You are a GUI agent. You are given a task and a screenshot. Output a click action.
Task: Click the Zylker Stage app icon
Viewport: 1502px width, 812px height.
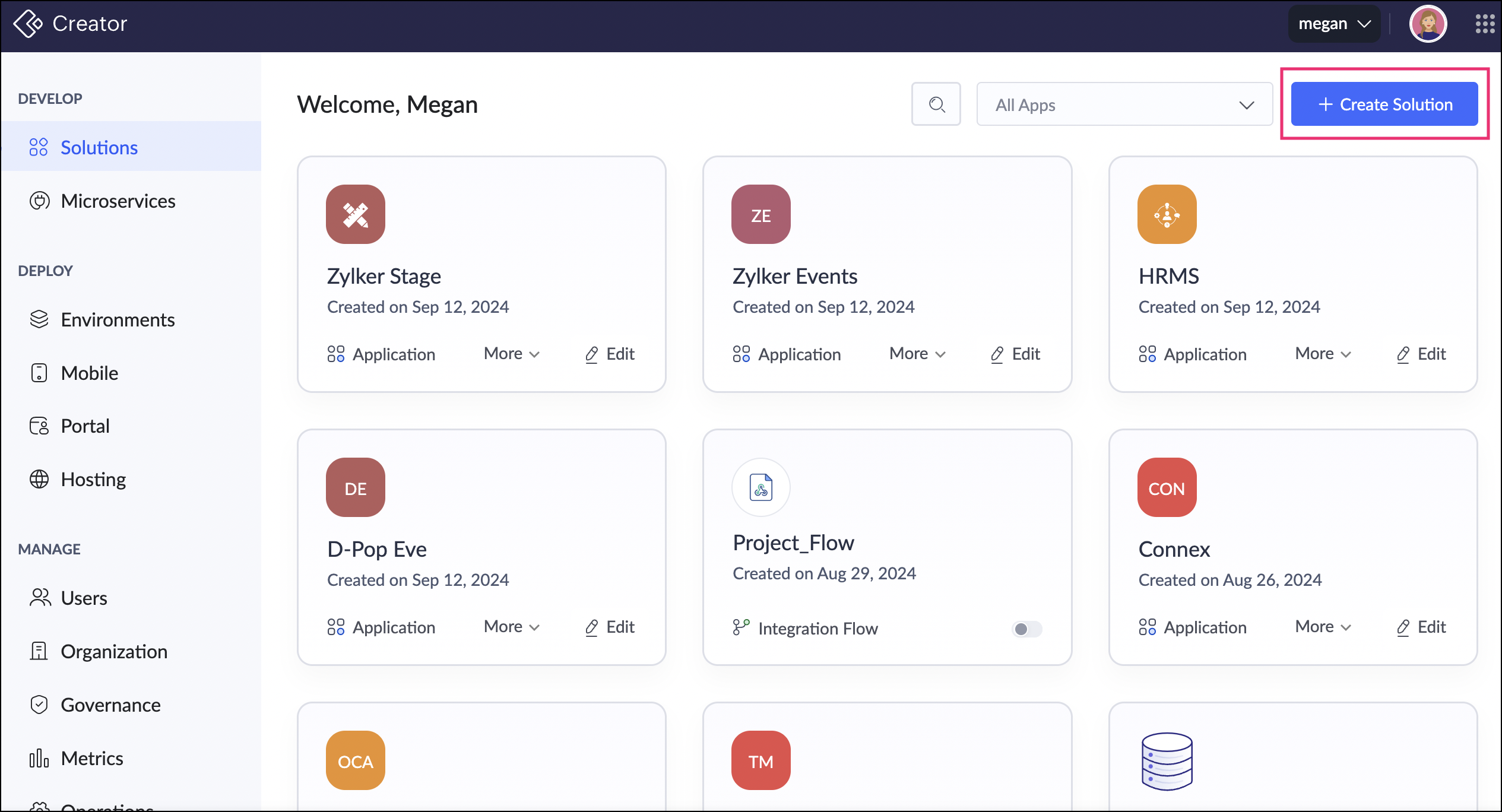[x=355, y=214]
